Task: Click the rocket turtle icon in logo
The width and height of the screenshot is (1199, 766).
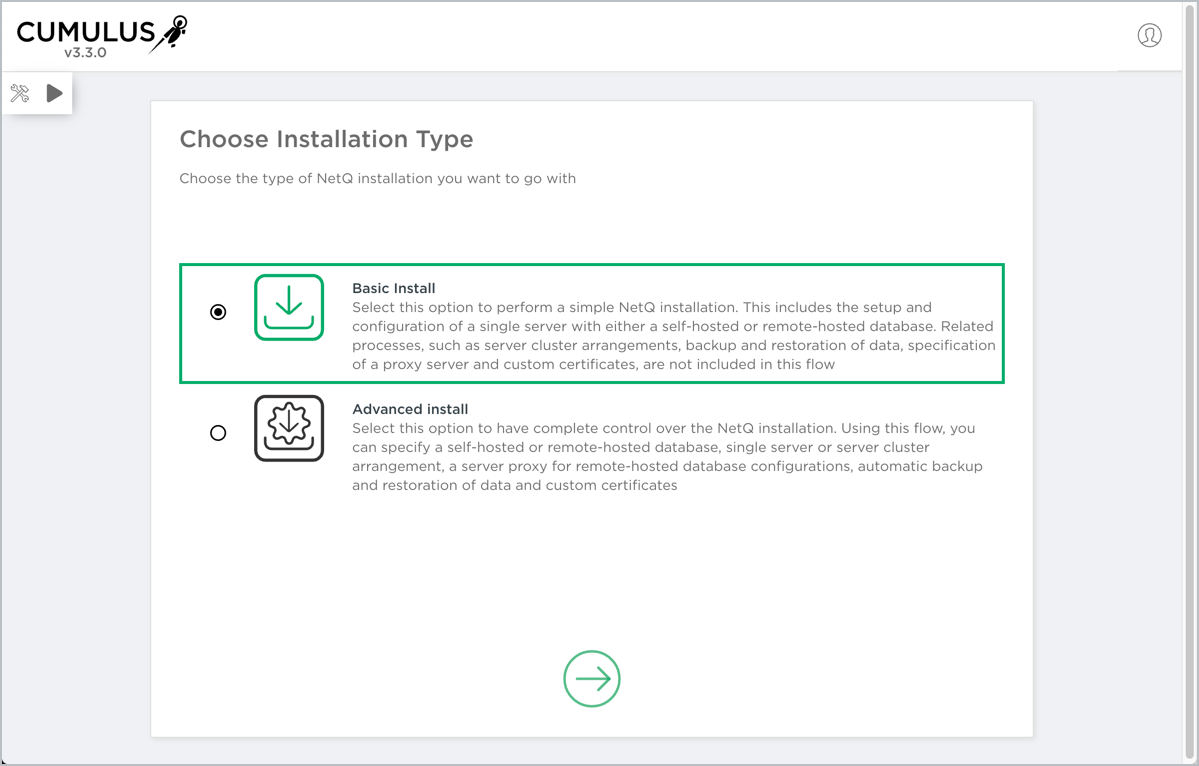Action: (x=170, y=32)
